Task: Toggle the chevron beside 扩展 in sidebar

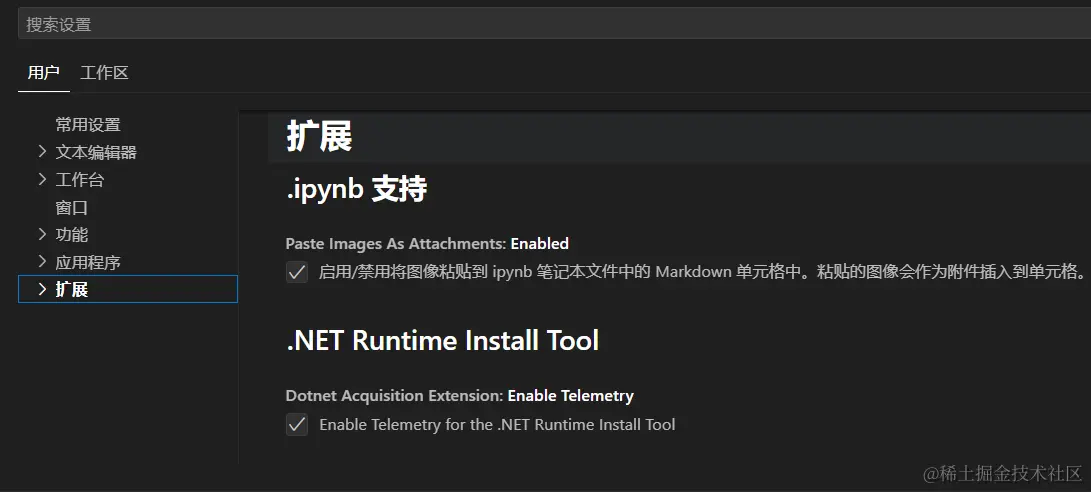Action: (42, 290)
